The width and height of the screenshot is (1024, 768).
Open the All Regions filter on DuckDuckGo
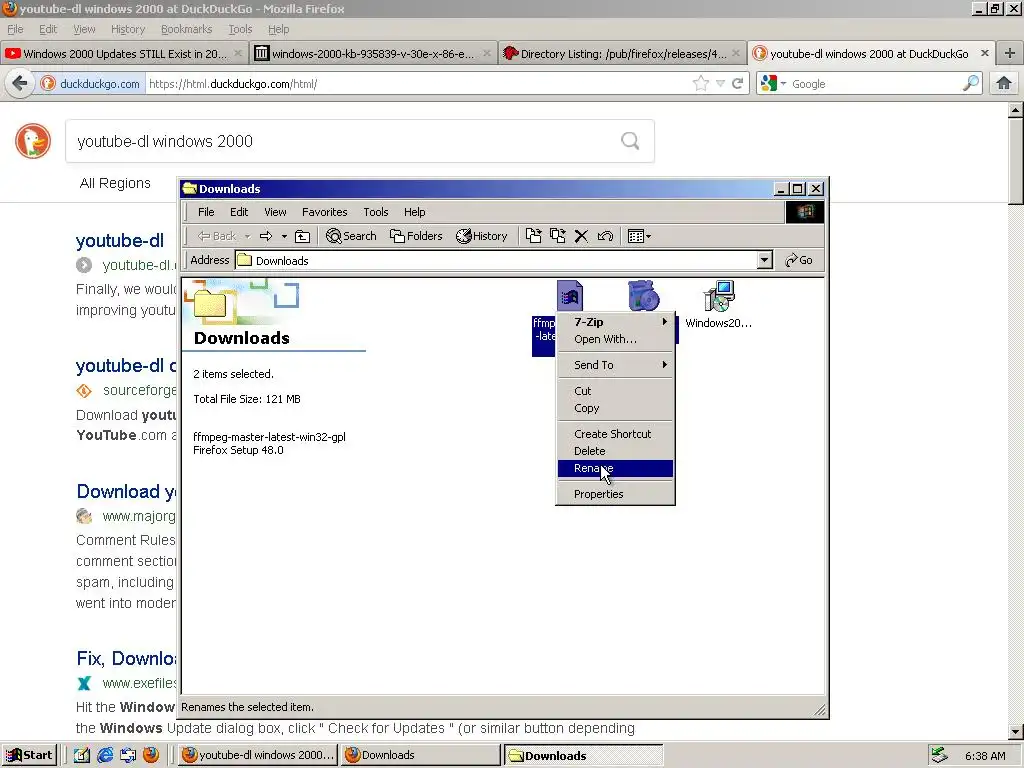[x=115, y=184]
